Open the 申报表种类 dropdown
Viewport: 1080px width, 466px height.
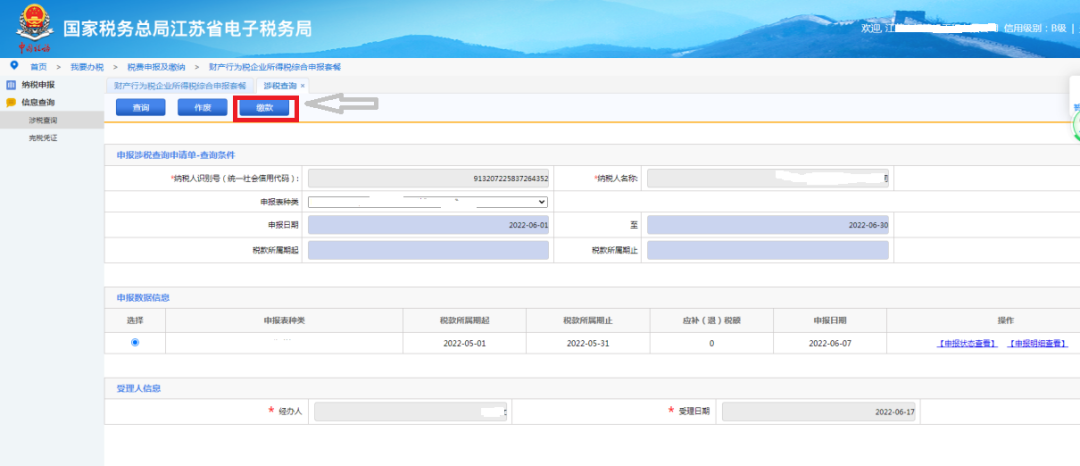(x=428, y=202)
